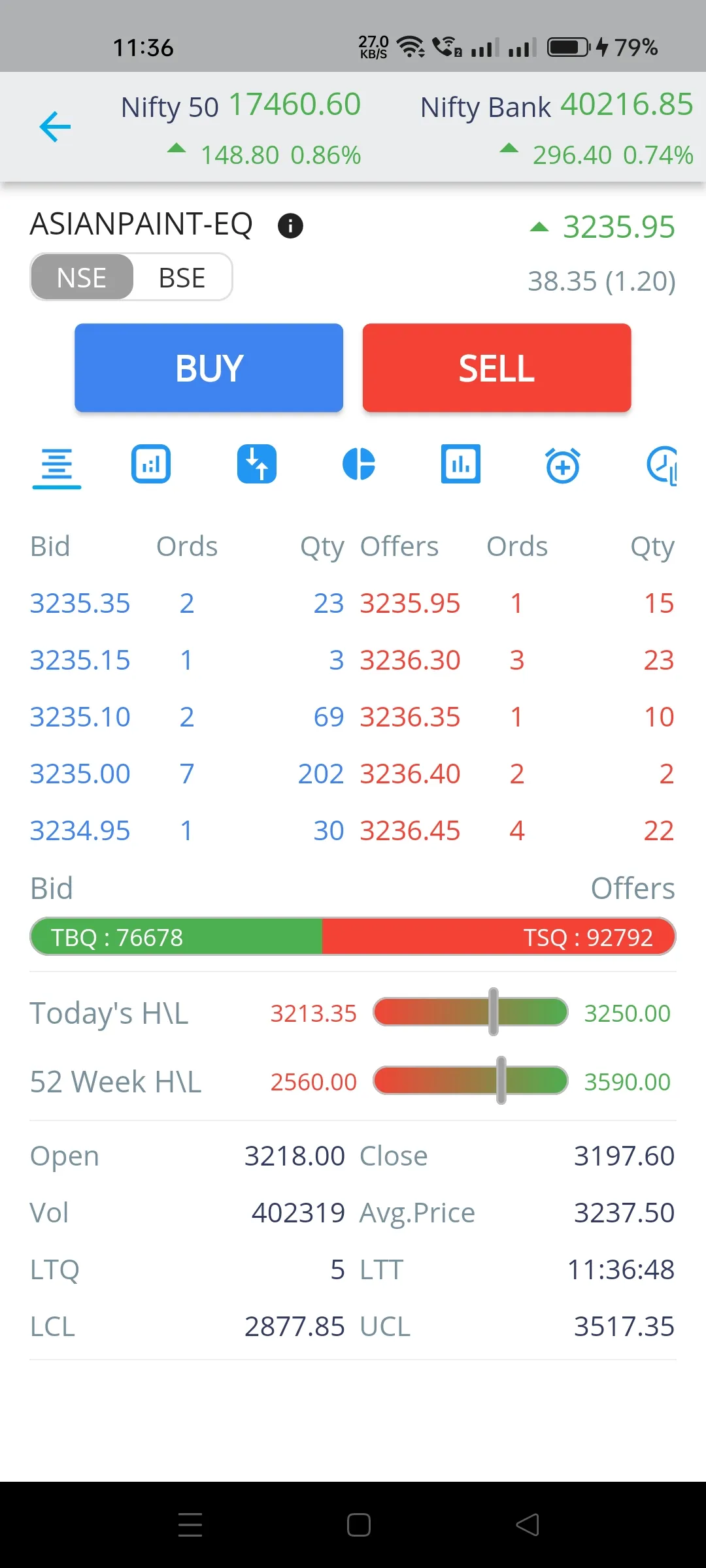Tap 52 Week H\L range slider
The width and height of the screenshot is (706, 1568).
[470, 1081]
